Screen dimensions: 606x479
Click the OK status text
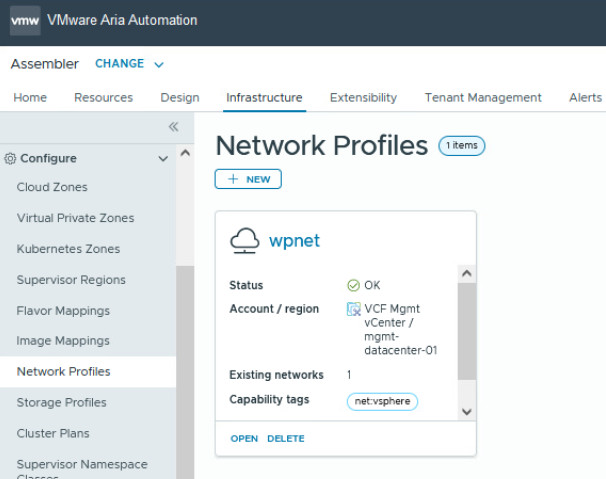[372, 285]
